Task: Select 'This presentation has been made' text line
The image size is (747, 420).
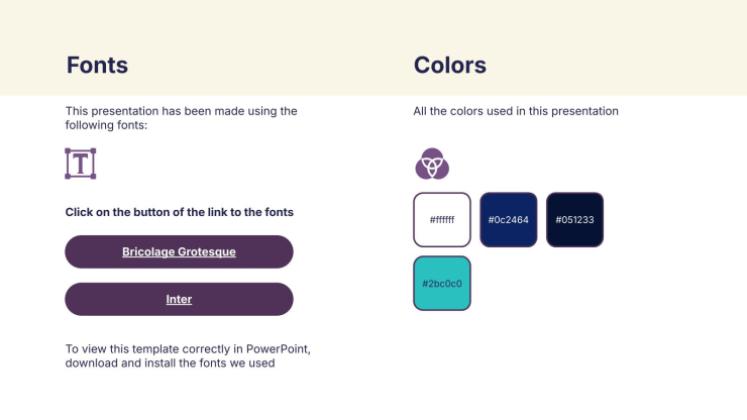Action: click(181, 111)
